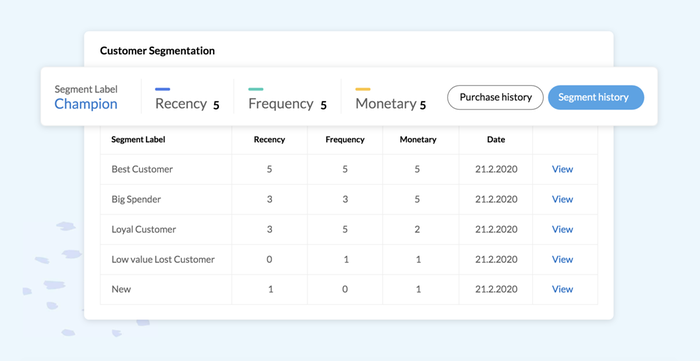Select the Champion segment label

point(86,104)
